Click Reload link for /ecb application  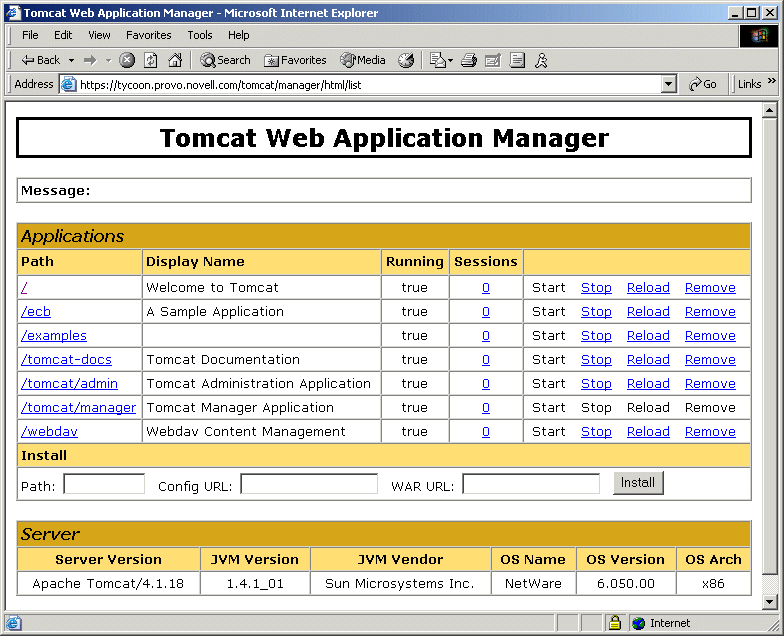(x=648, y=312)
